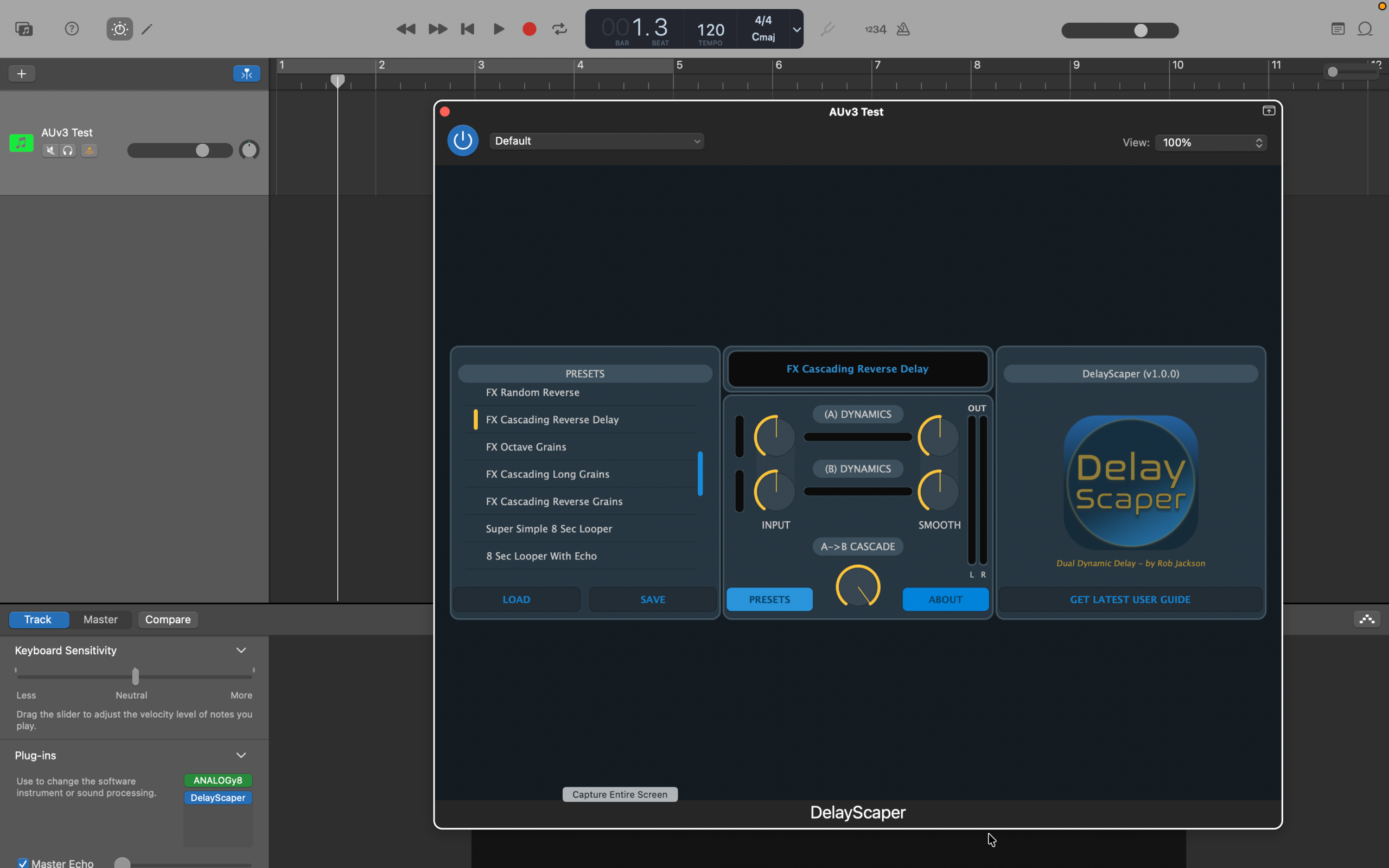This screenshot has height=868, width=1389.
Task: Add a new track with plus button
Action: pyautogui.click(x=22, y=73)
